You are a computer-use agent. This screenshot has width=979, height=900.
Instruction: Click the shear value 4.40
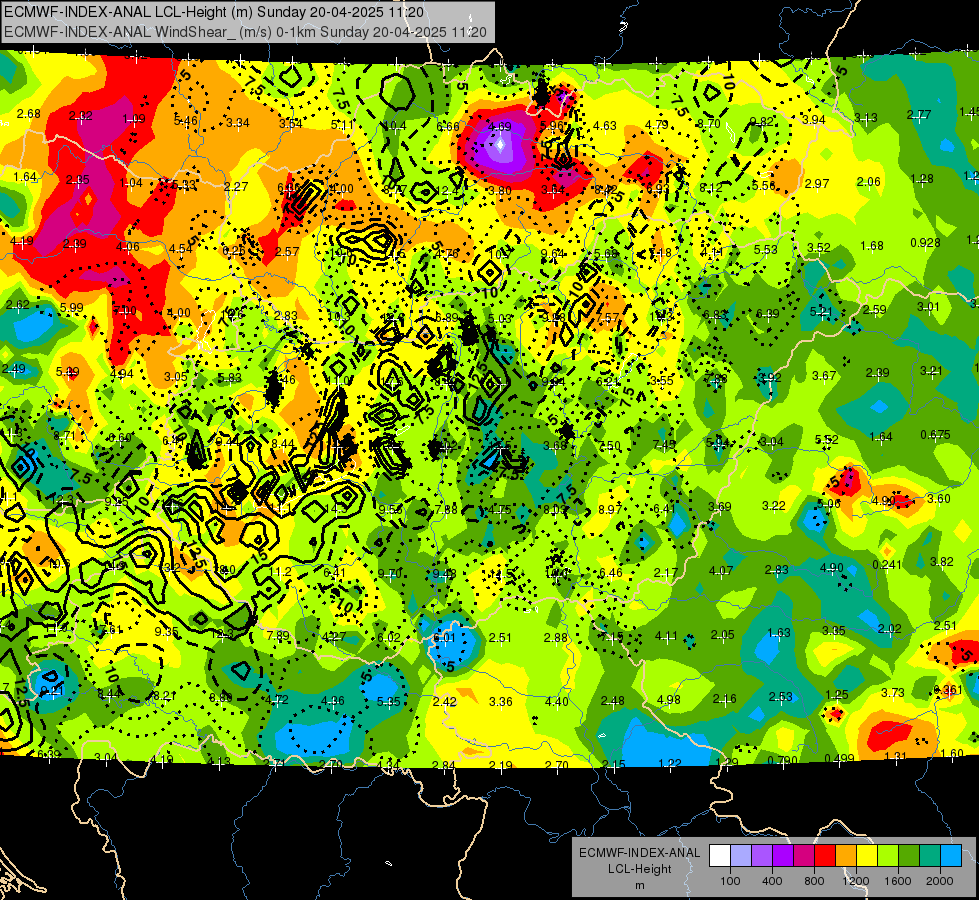pos(556,702)
